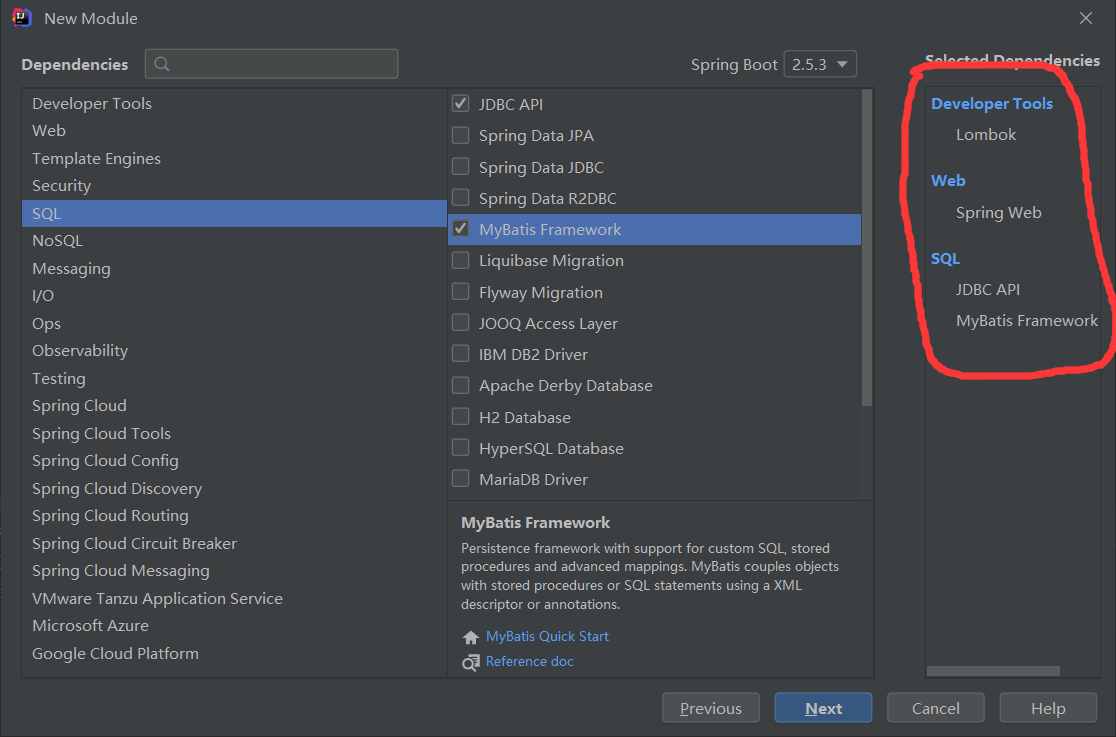The image size is (1116, 737).
Task: Uncheck the MyBatis Framework checkbox
Action: pos(460,229)
